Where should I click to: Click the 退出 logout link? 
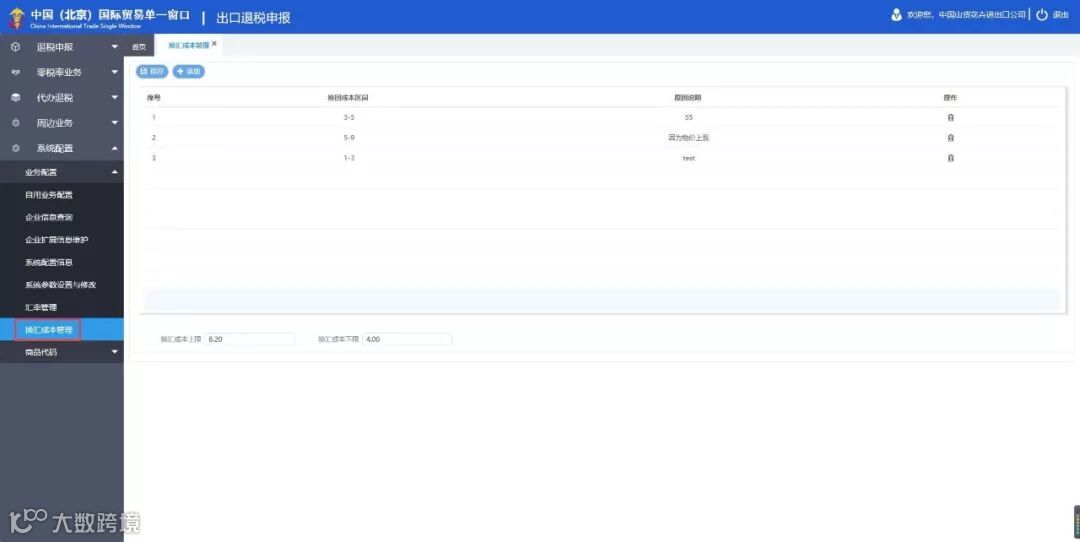coord(1060,14)
